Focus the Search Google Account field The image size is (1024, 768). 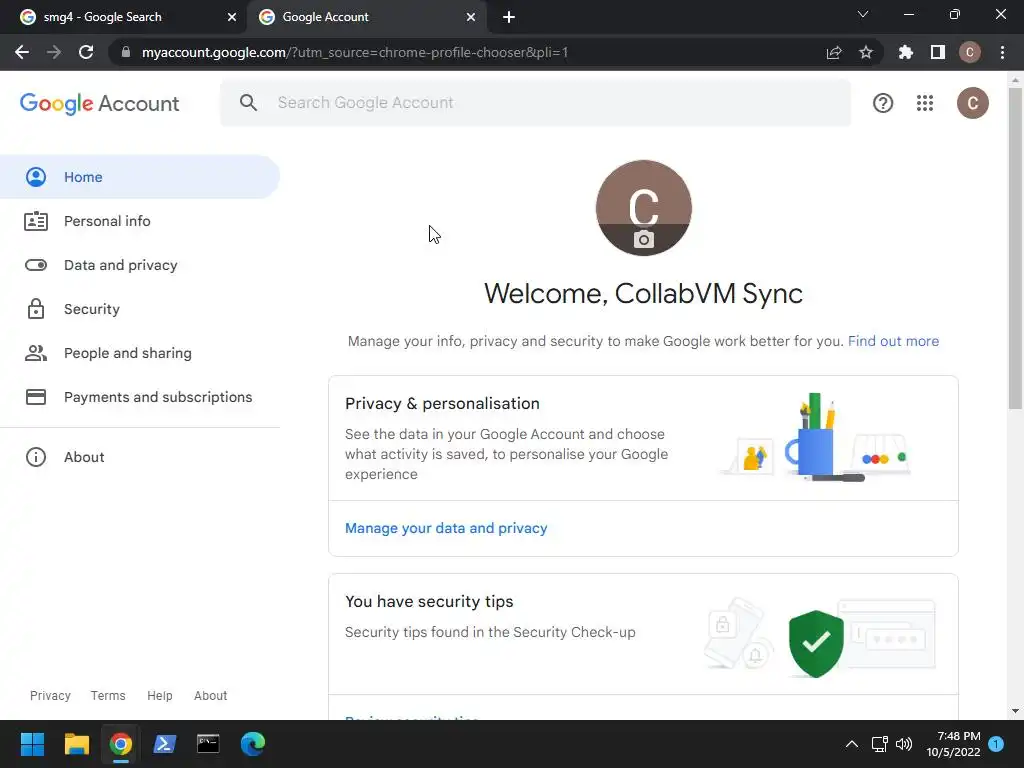click(x=536, y=103)
